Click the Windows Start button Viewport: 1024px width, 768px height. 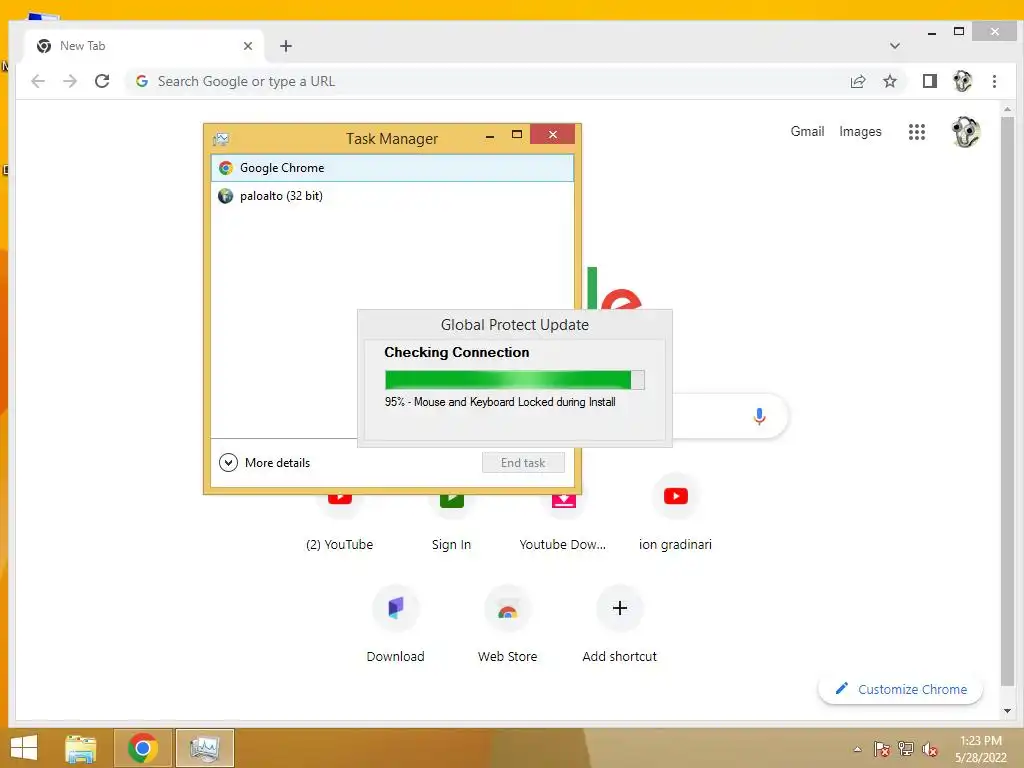point(24,748)
